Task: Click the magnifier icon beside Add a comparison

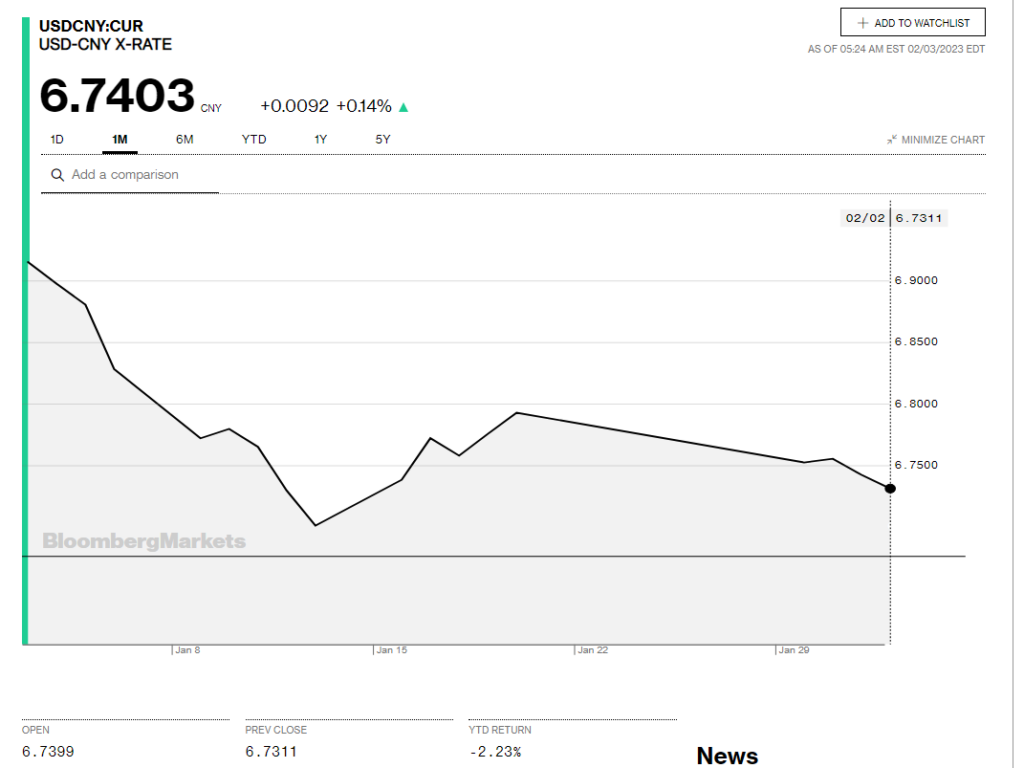Action: coord(56,175)
